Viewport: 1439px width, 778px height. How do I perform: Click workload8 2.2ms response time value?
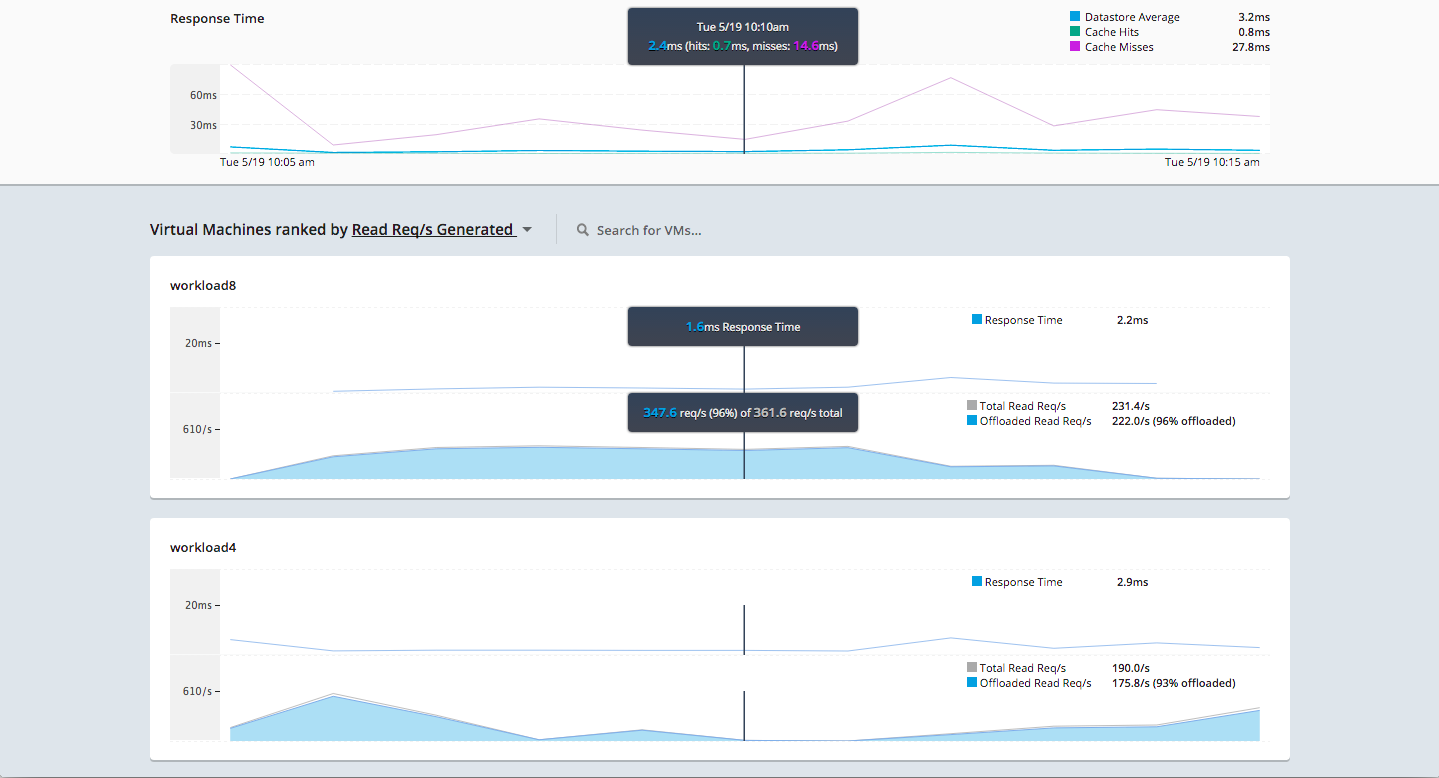[x=1132, y=320]
